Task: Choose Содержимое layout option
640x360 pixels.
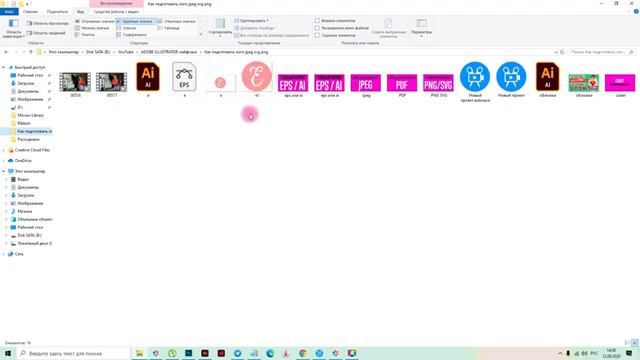Action: coord(131,35)
